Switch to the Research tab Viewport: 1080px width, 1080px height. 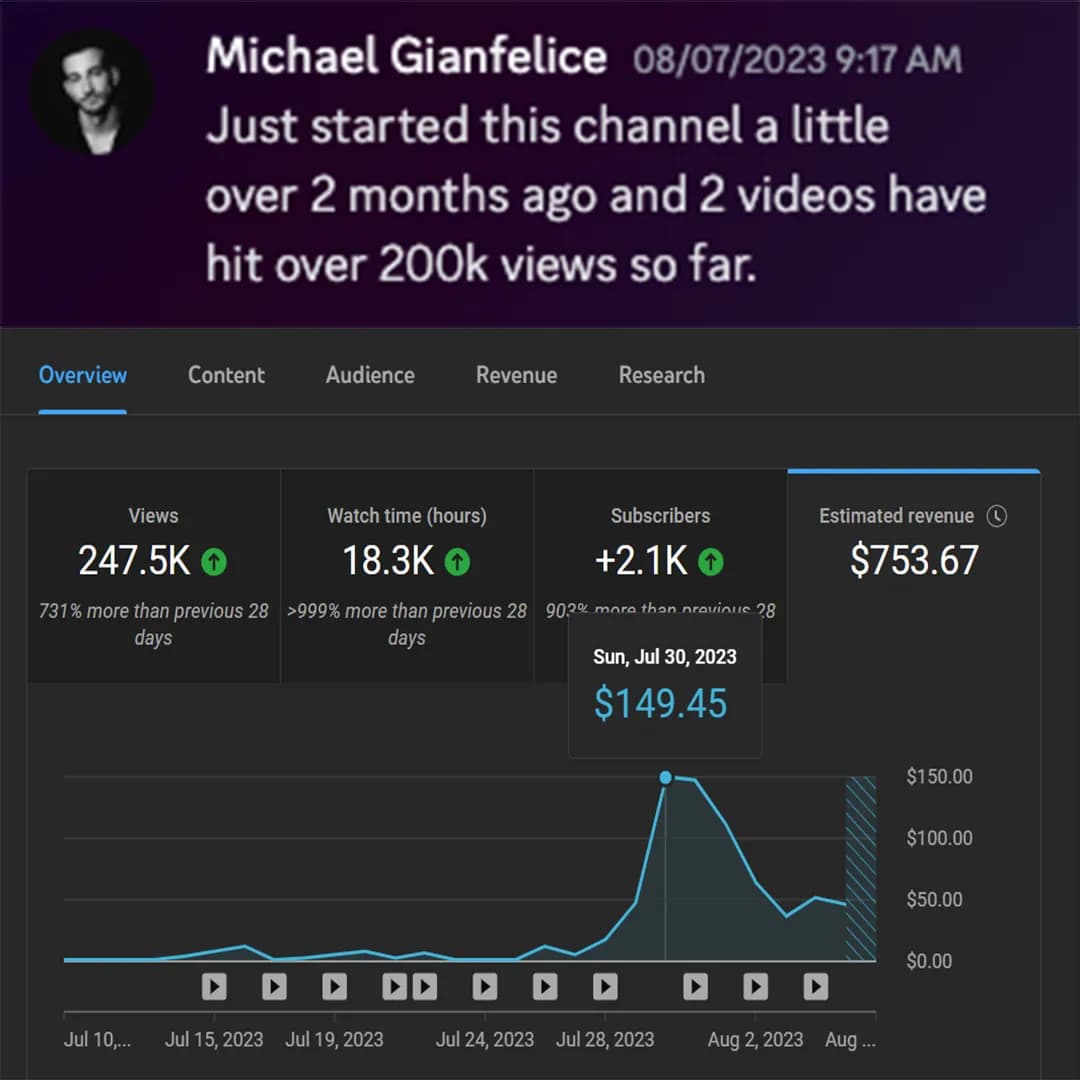(x=661, y=375)
